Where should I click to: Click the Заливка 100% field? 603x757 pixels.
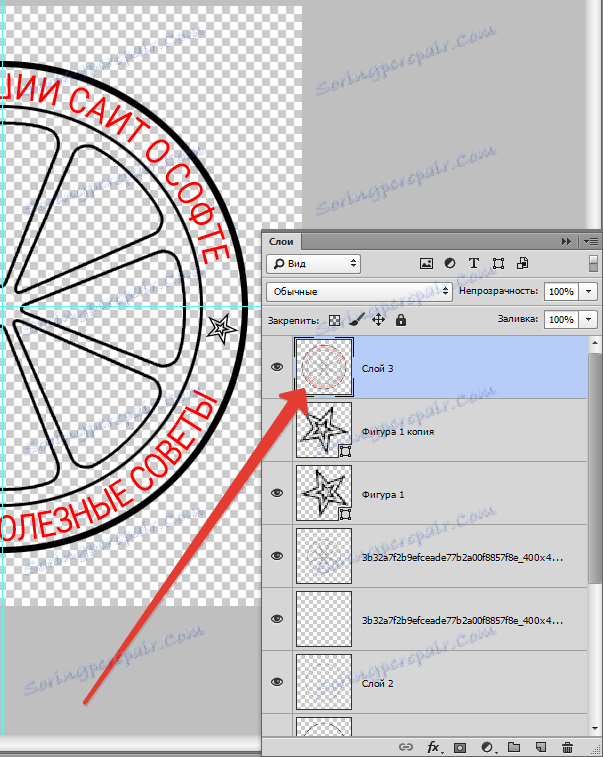(x=561, y=320)
